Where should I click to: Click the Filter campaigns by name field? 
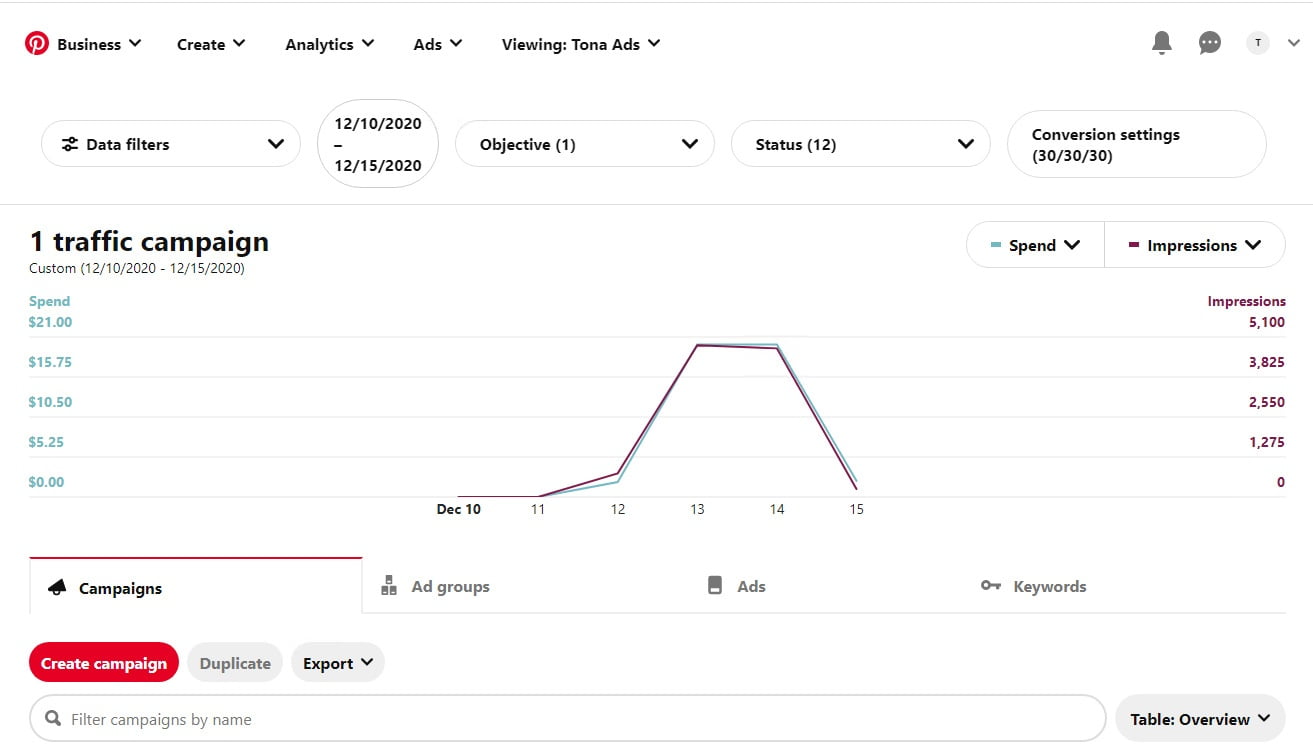click(x=580, y=719)
